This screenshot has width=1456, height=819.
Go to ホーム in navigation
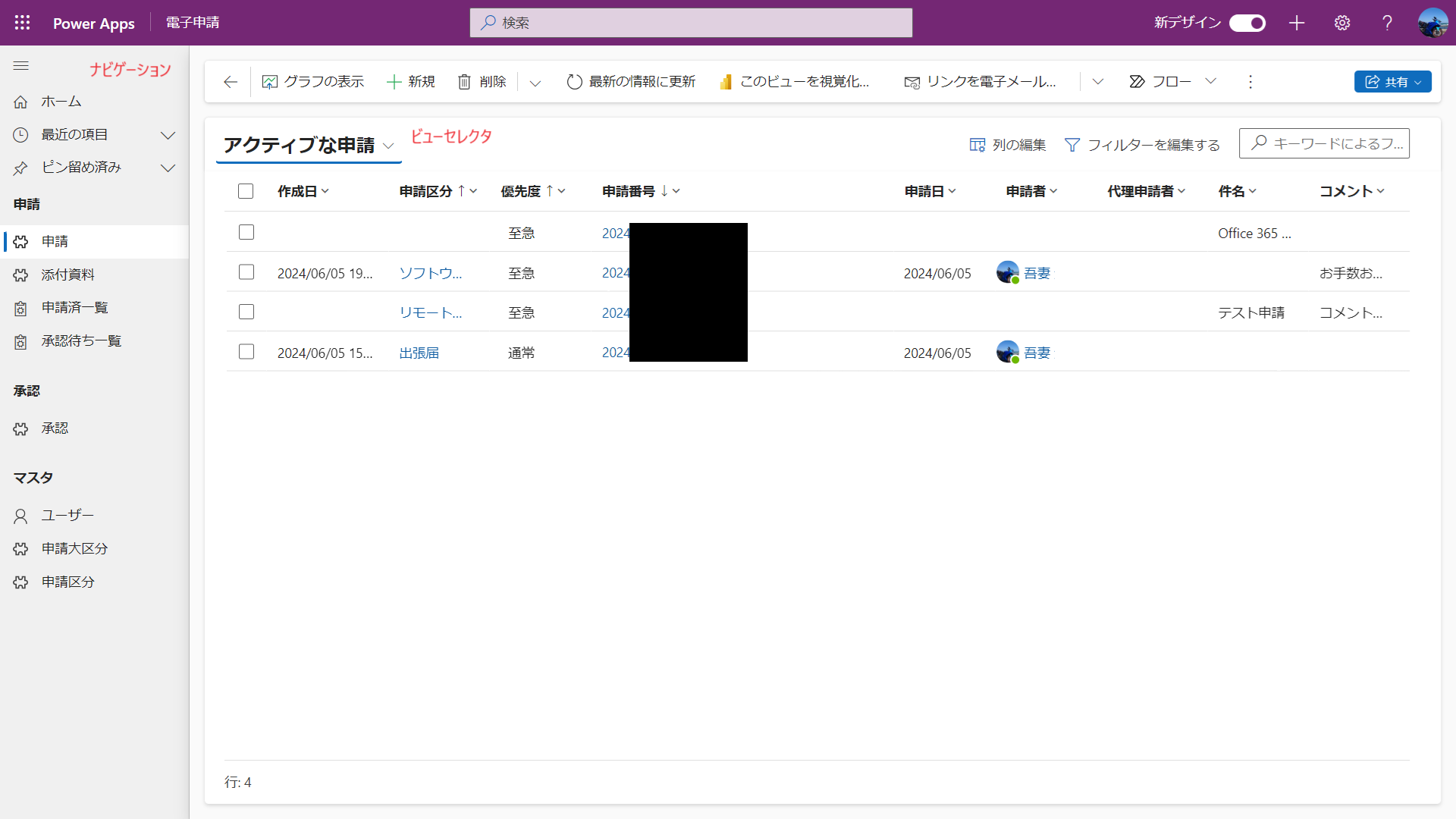point(94,102)
